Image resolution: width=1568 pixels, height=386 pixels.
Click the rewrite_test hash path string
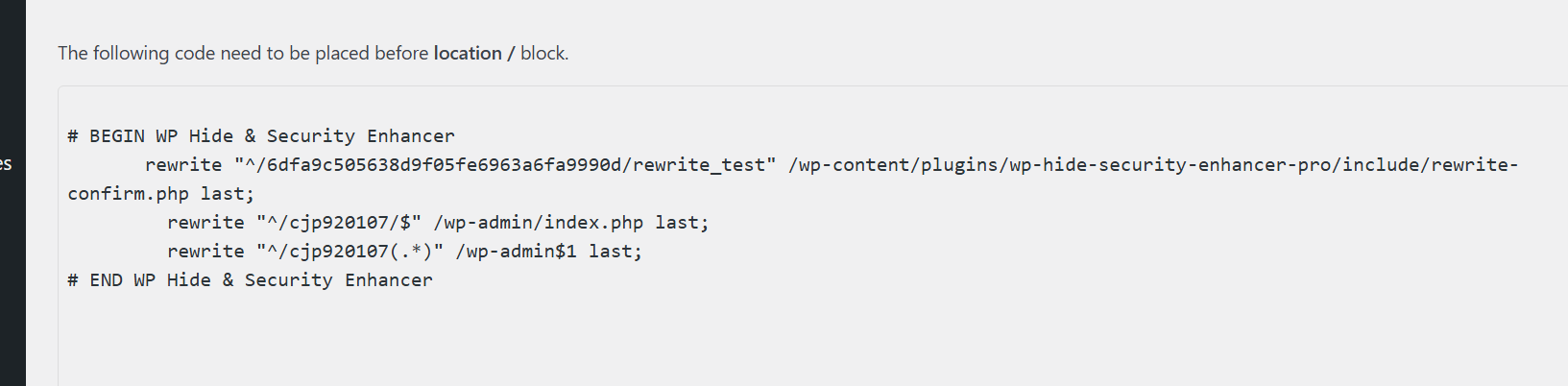(x=505, y=165)
